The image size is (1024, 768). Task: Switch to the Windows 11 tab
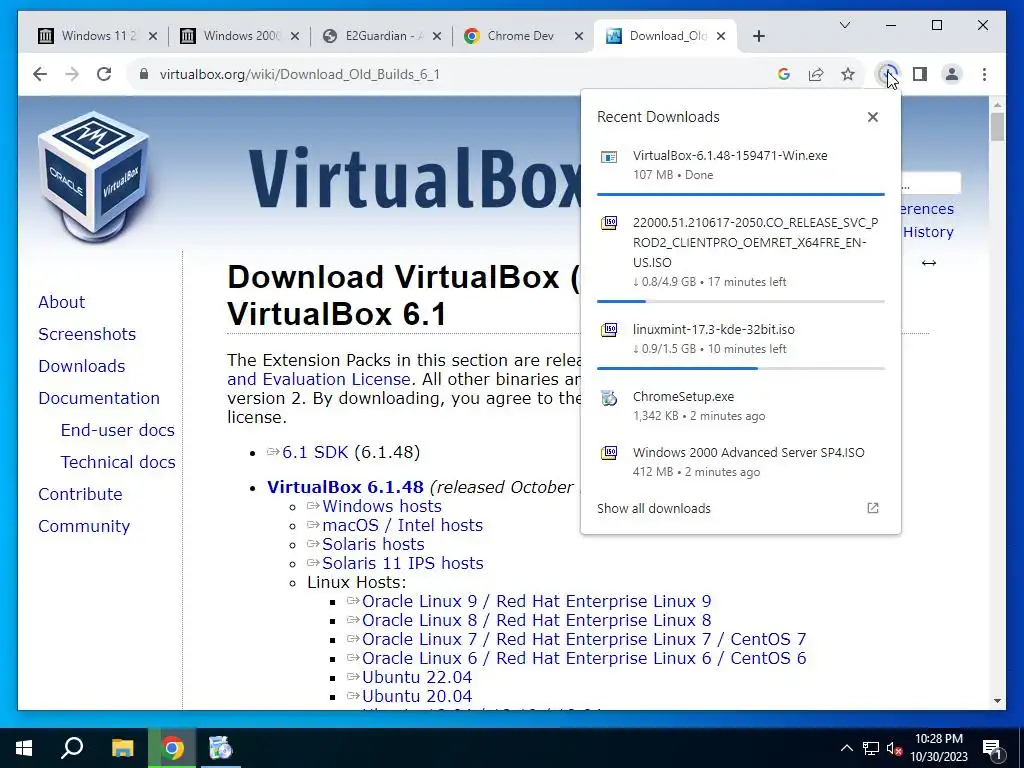pos(99,36)
